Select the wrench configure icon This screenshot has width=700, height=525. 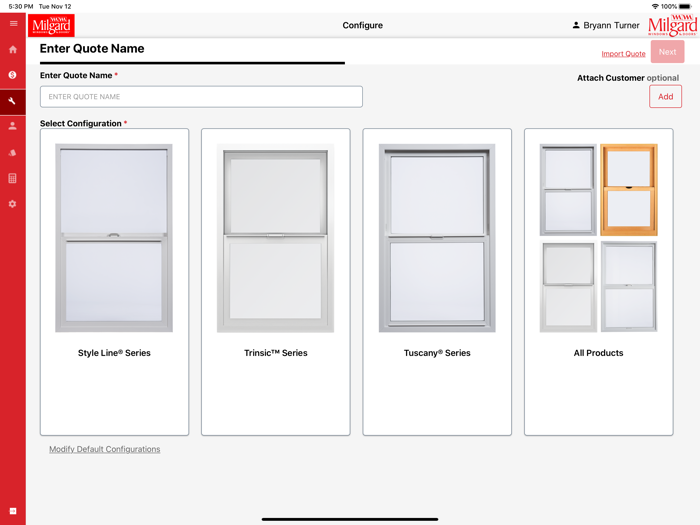[x=13, y=101]
